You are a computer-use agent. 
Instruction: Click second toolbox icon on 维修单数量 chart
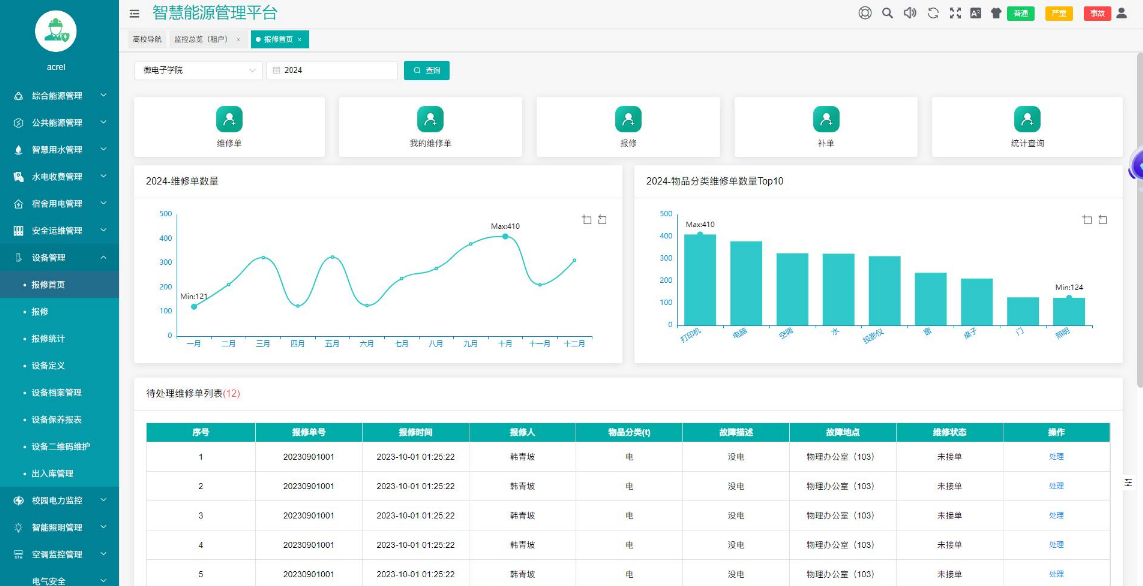(602, 219)
